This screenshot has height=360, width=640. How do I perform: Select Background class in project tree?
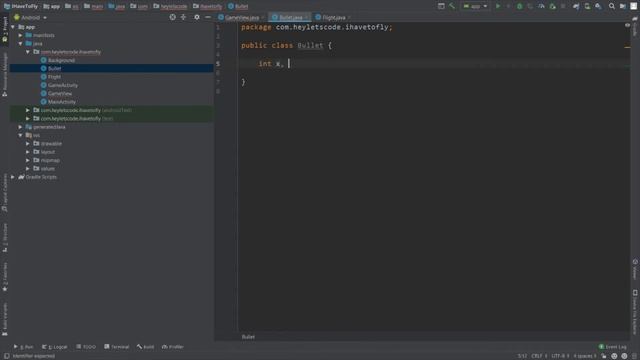[x=61, y=60]
